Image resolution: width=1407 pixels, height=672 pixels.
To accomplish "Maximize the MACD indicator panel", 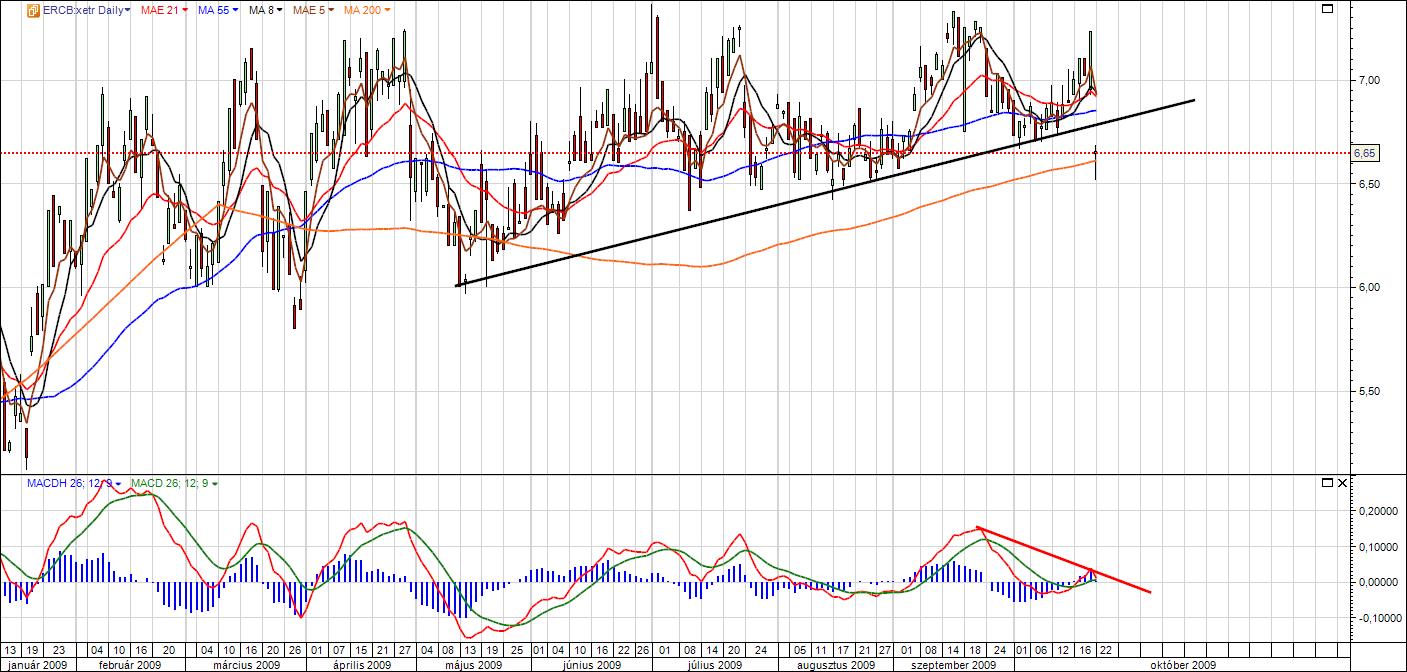I will point(1326,483).
